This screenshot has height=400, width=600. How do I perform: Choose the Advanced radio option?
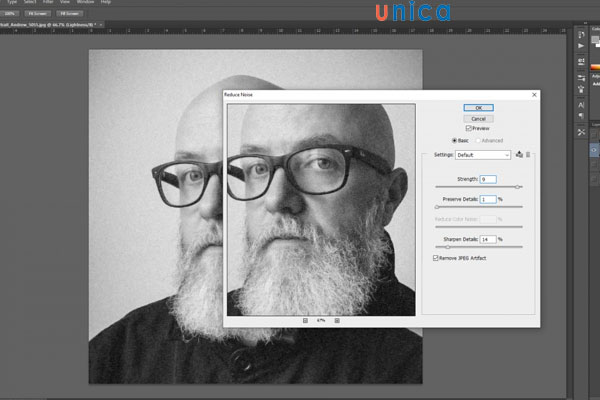(476, 141)
